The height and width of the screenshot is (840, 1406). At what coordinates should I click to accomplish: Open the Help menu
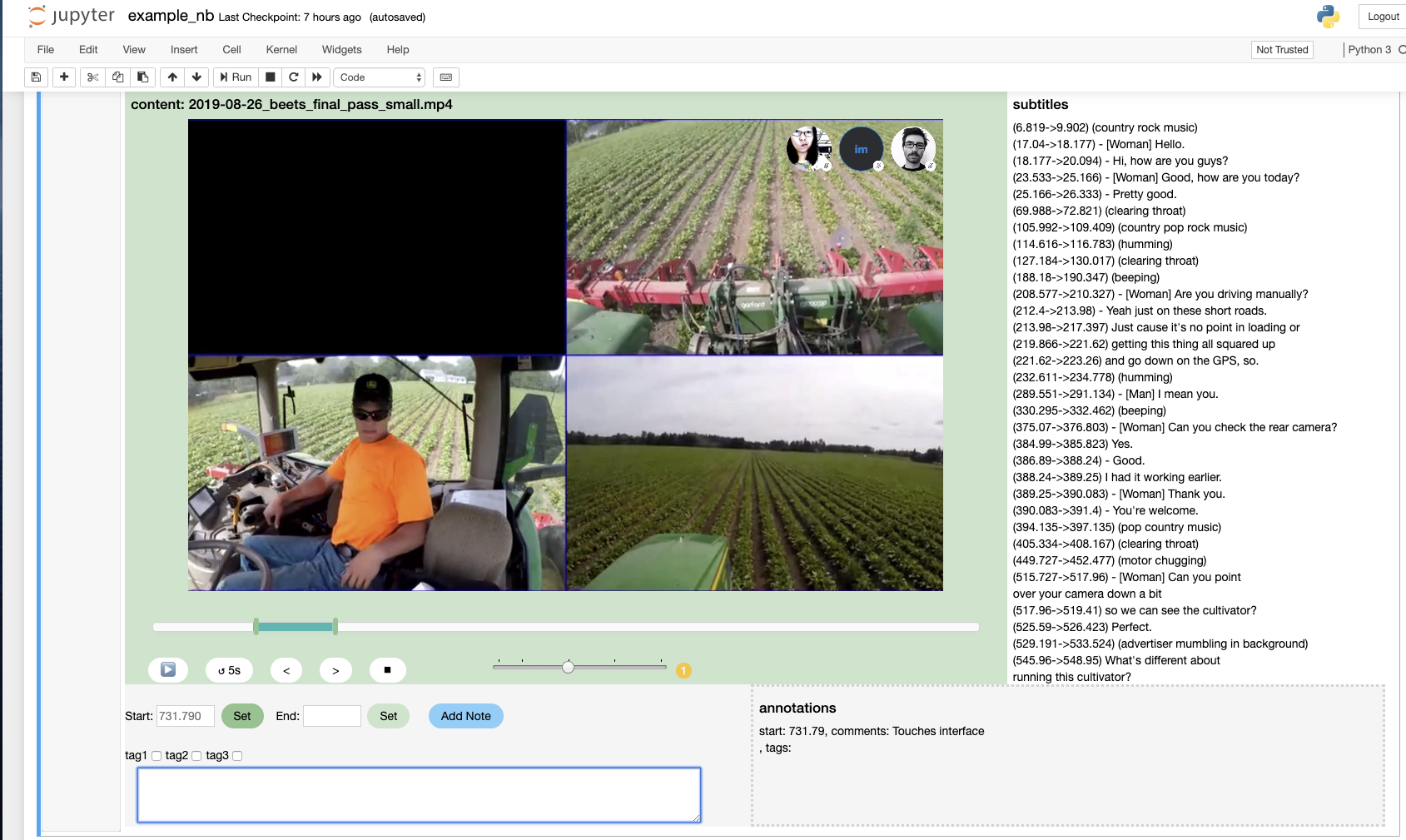(398, 50)
